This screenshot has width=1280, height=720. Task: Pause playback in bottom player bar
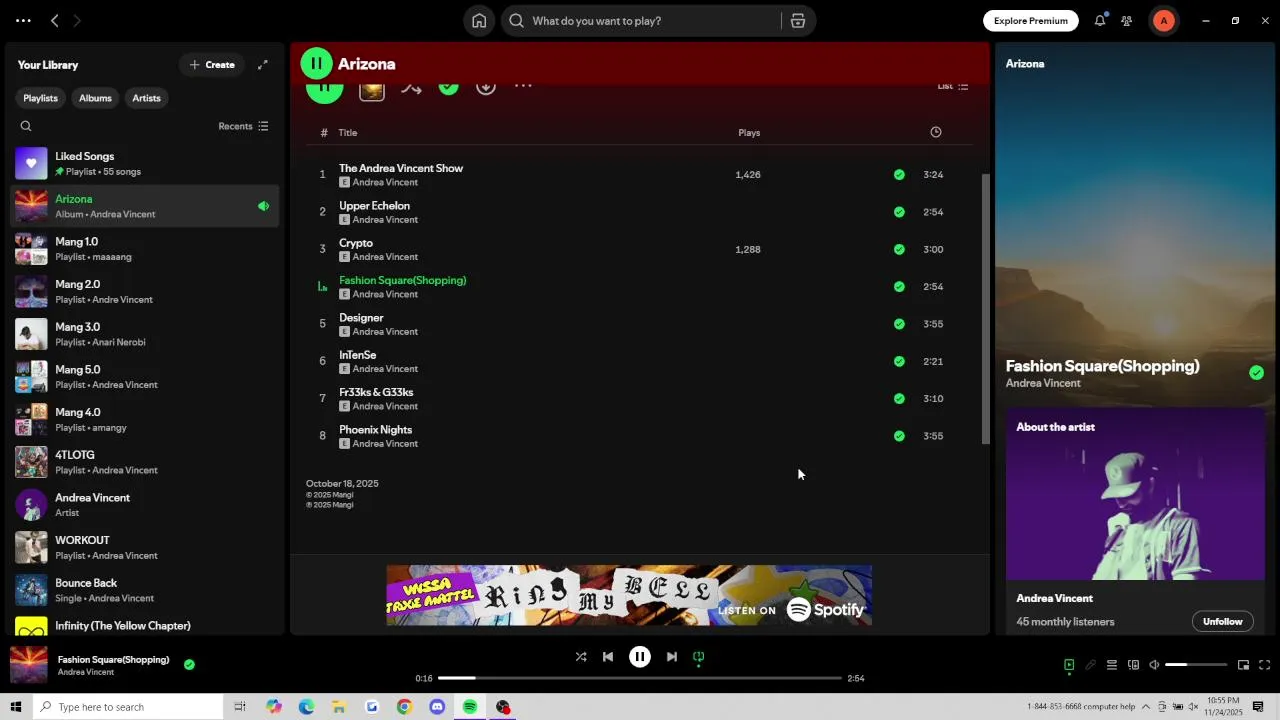pyautogui.click(x=640, y=657)
